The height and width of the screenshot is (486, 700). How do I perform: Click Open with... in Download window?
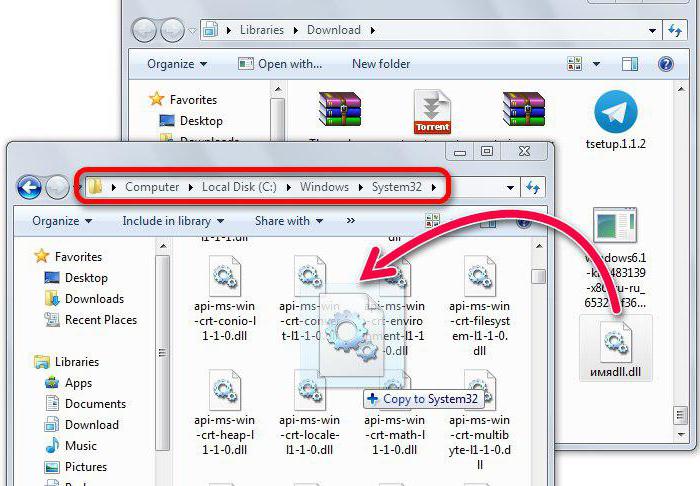tap(279, 64)
